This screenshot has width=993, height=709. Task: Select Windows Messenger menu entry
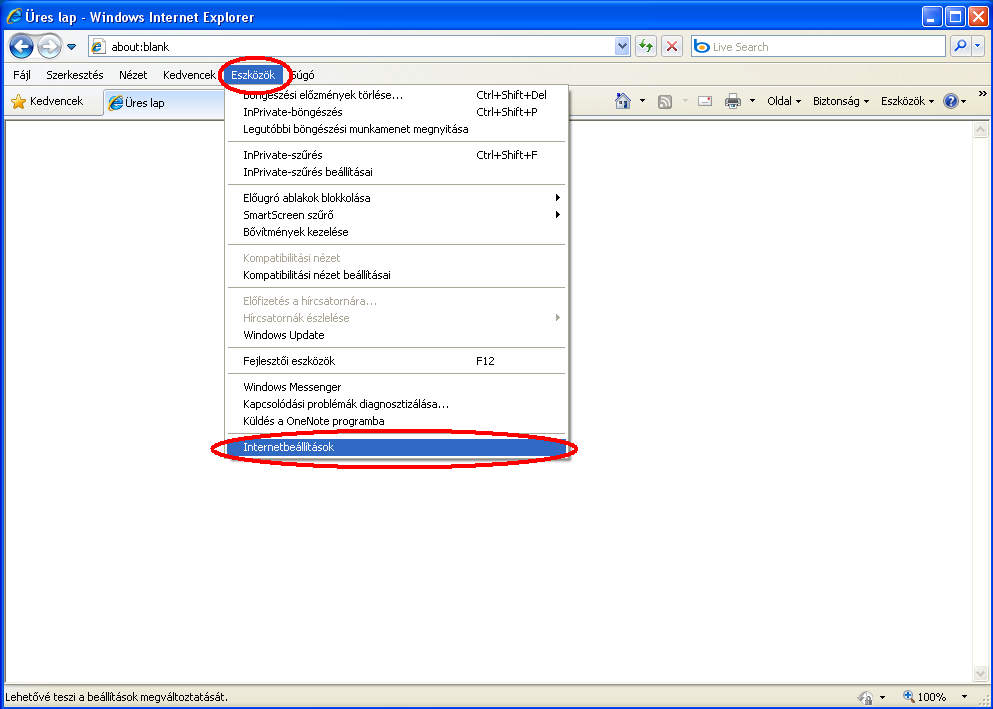click(397, 387)
